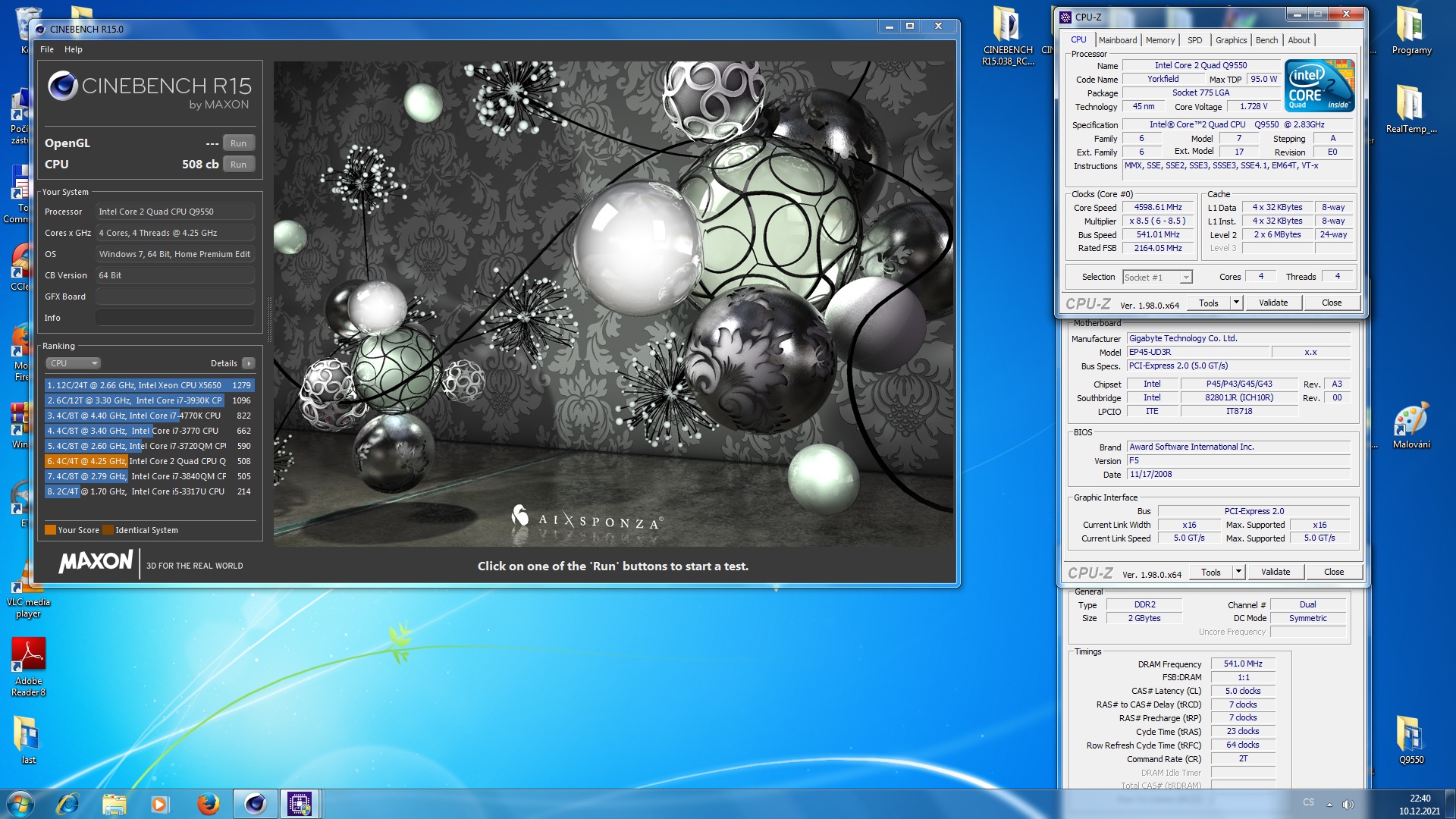Open Tools dropdown arrow in CPU tab window
1456x819 pixels.
(1236, 303)
